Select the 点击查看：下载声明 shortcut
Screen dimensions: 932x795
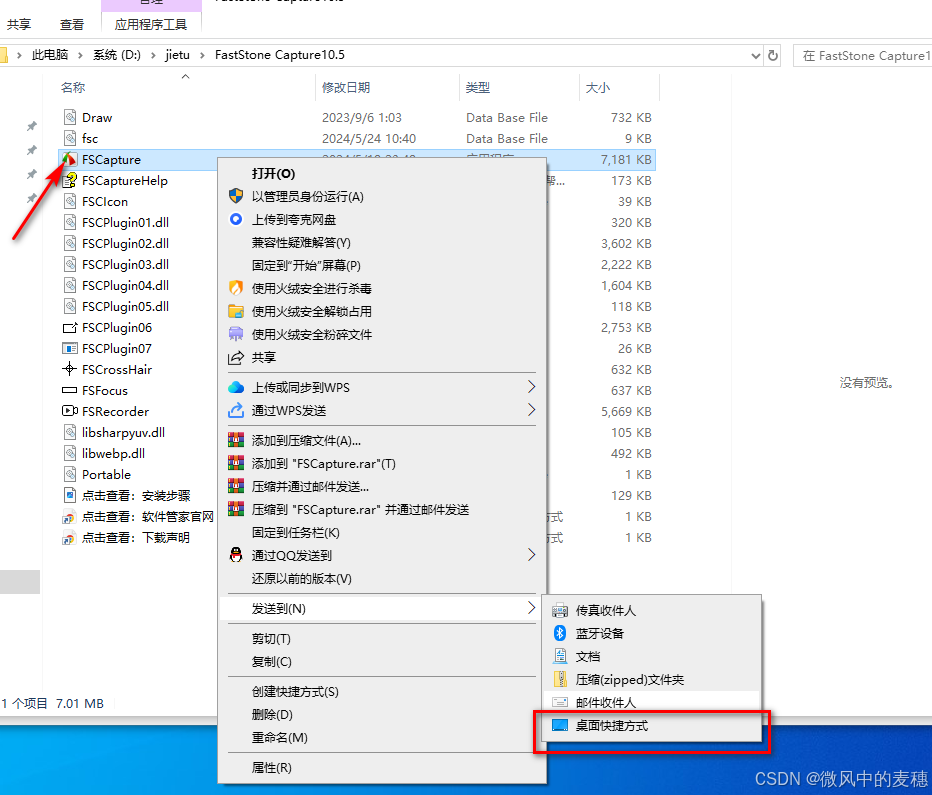click(136, 537)
